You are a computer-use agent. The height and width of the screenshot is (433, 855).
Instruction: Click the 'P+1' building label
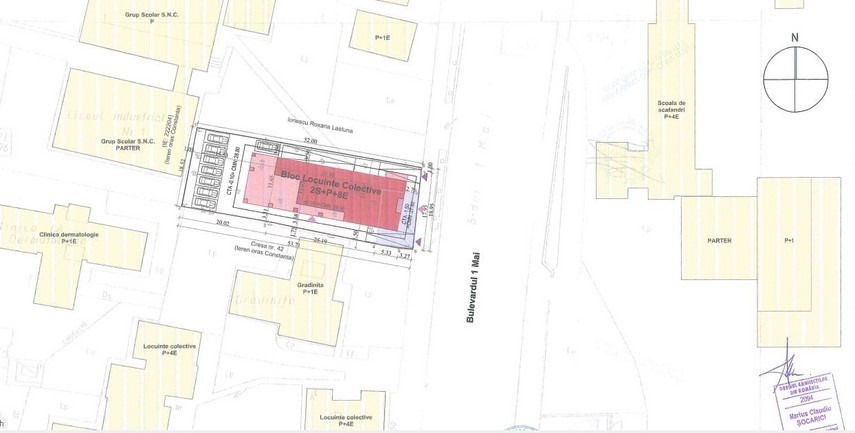point(788,240)
